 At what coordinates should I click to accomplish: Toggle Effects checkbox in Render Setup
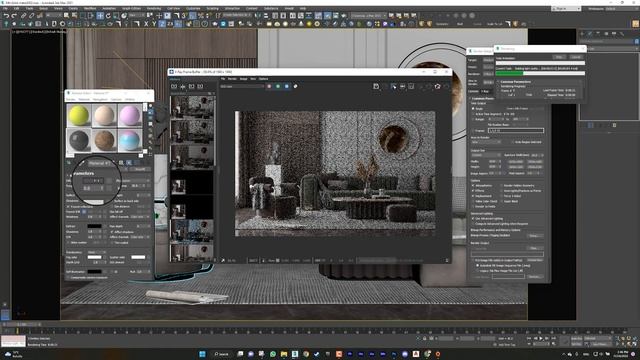473,191
